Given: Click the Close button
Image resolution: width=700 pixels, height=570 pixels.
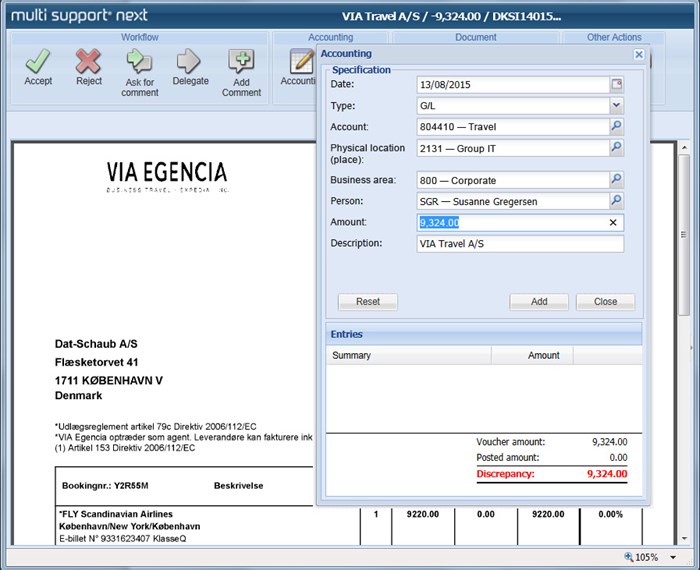Looking at the screenshot, I should tap(605, 302).
